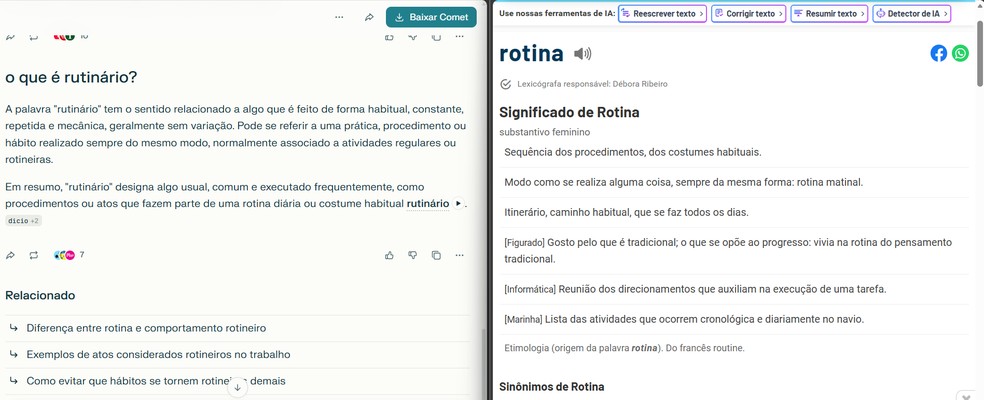The image size is (984, 400).
Task: Open the more options dots below the answer
Action: coord(459,256)
